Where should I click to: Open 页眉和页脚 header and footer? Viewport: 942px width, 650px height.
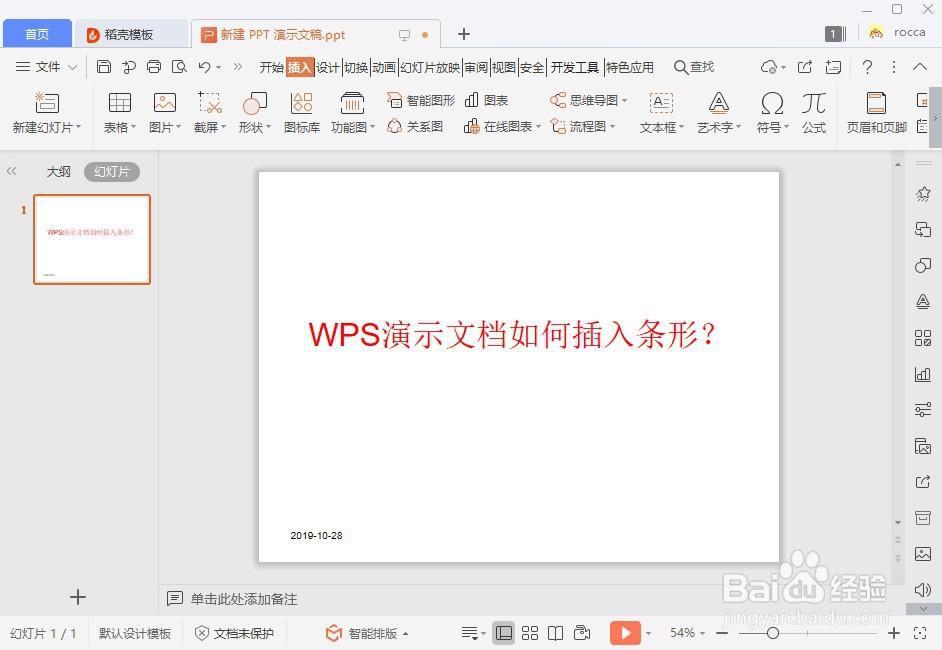click(877, 113)
